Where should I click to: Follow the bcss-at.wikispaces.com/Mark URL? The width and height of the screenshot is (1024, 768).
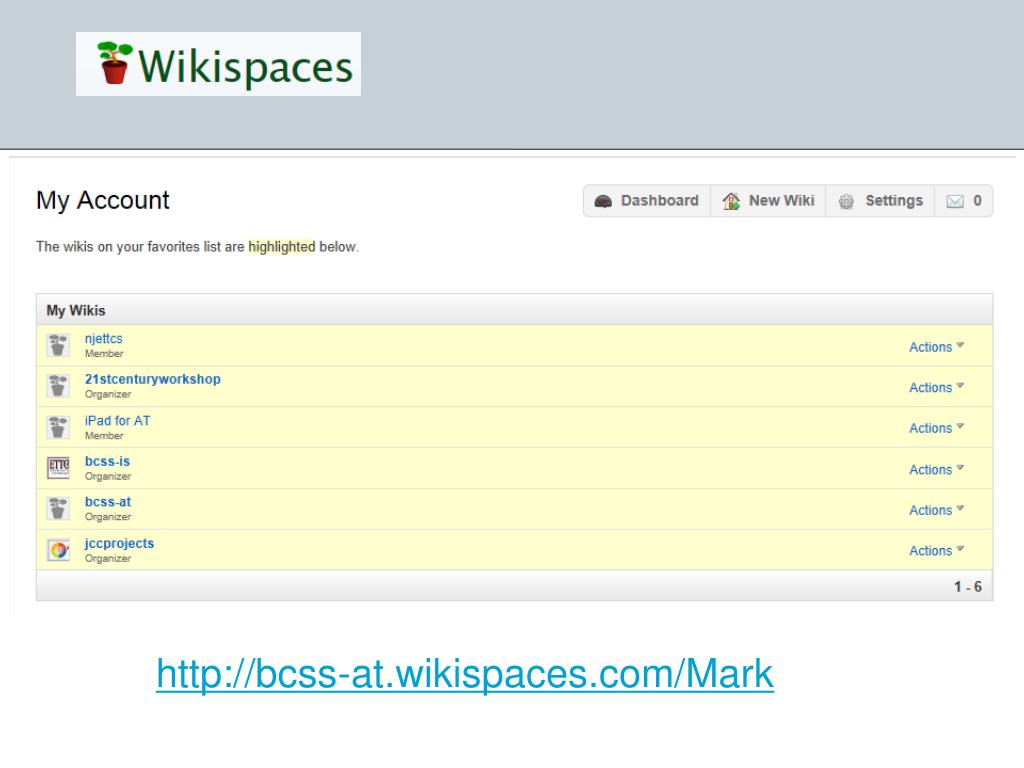[465, 674]
